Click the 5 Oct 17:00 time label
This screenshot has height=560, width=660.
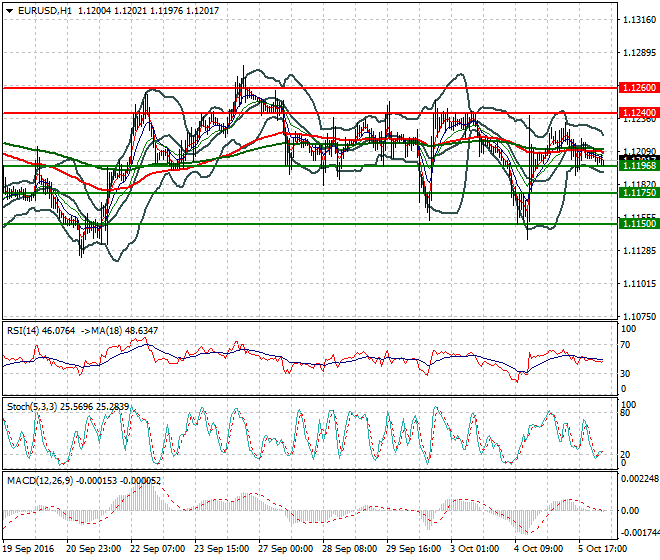(x=603, y=549)
